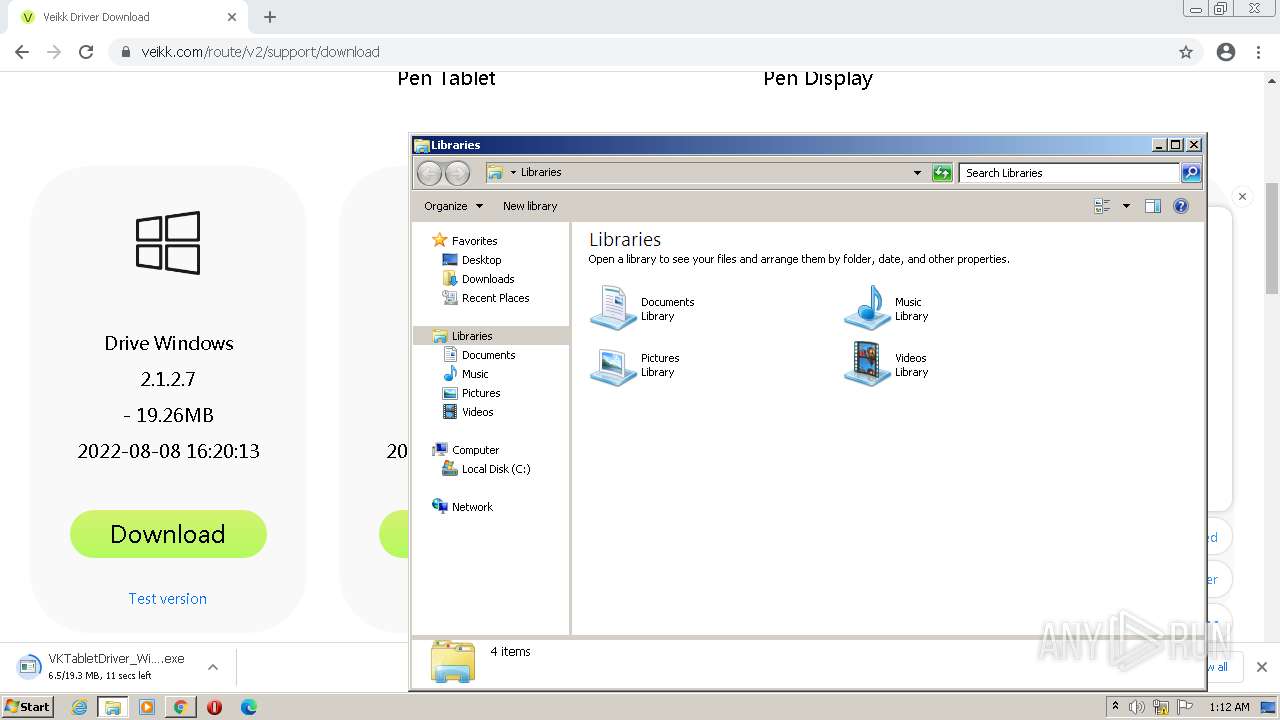Screen dimensions: 1280x720
Task: Click the Explorer forward arrow button
Action: (457, 173)
